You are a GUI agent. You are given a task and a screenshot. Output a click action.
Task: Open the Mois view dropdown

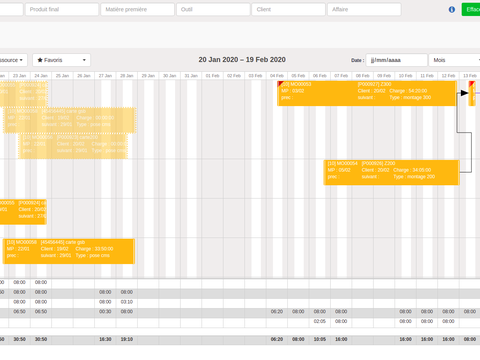pyautogui.click(x=455, y=60)
